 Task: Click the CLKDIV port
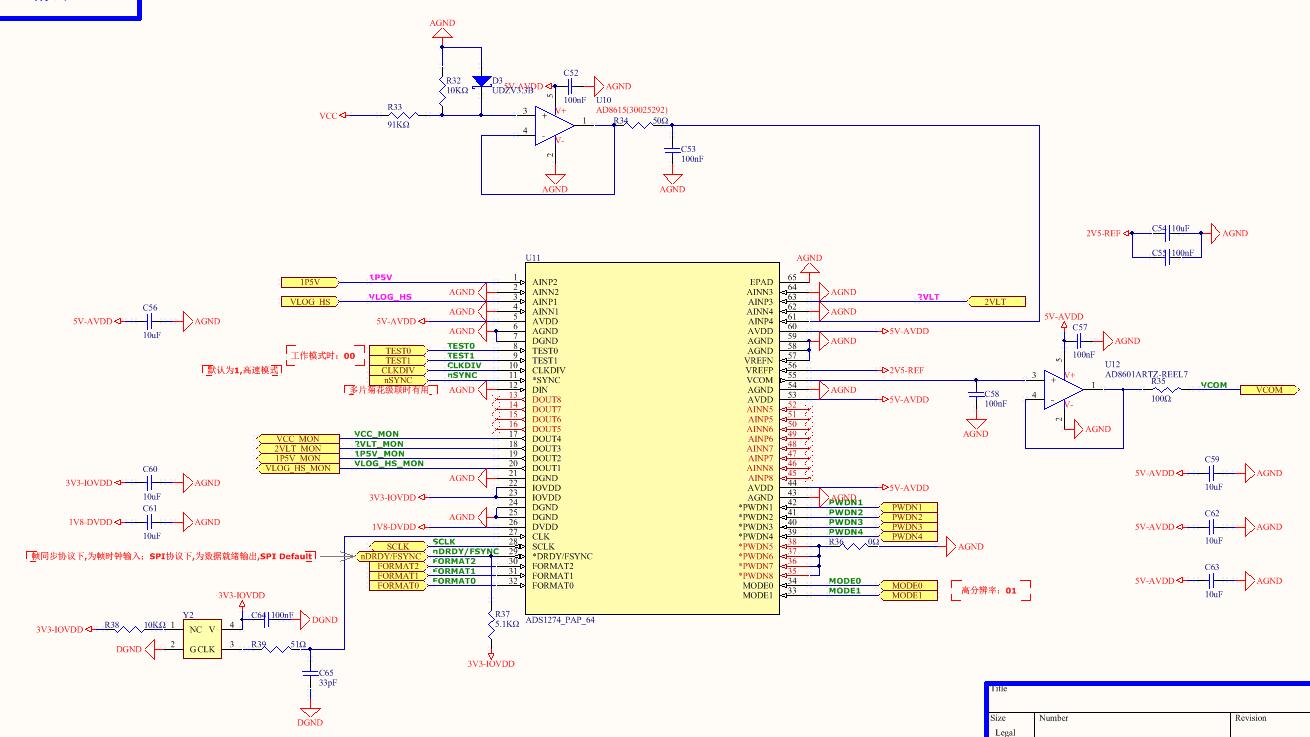click(x=397, y=370)
